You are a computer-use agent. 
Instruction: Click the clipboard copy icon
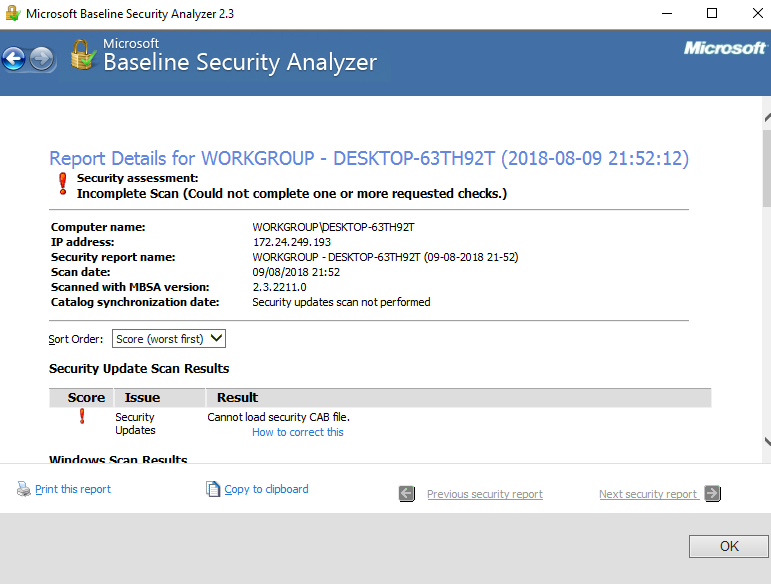pyautogui.click(x=212, y=489)
